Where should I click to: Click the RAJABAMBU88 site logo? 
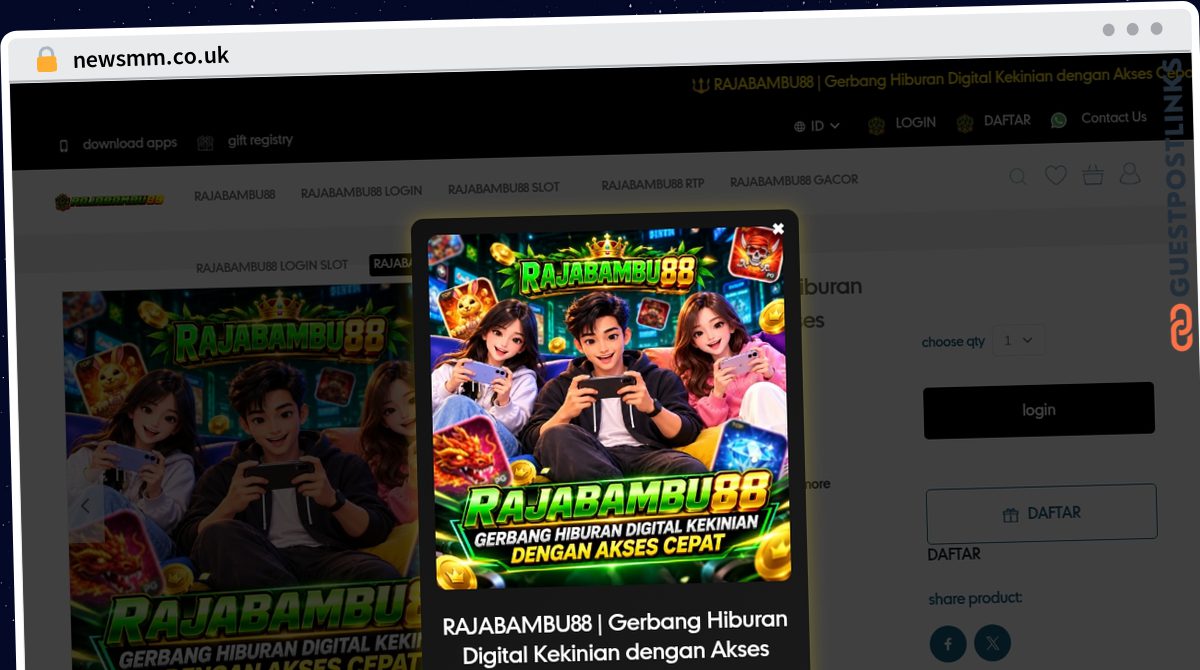point(109,200)
